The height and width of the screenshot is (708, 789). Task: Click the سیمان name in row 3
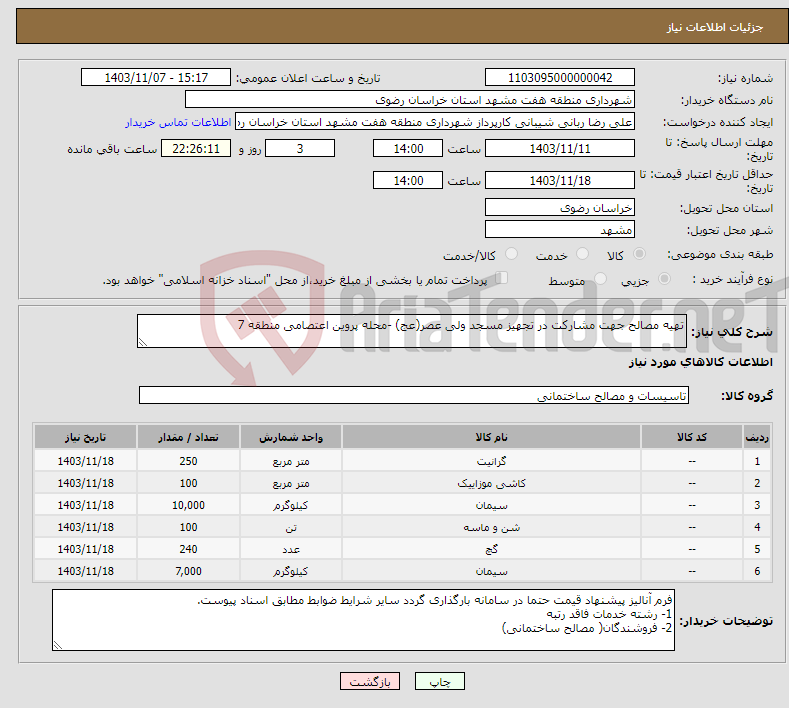click(x=491, y=505)
